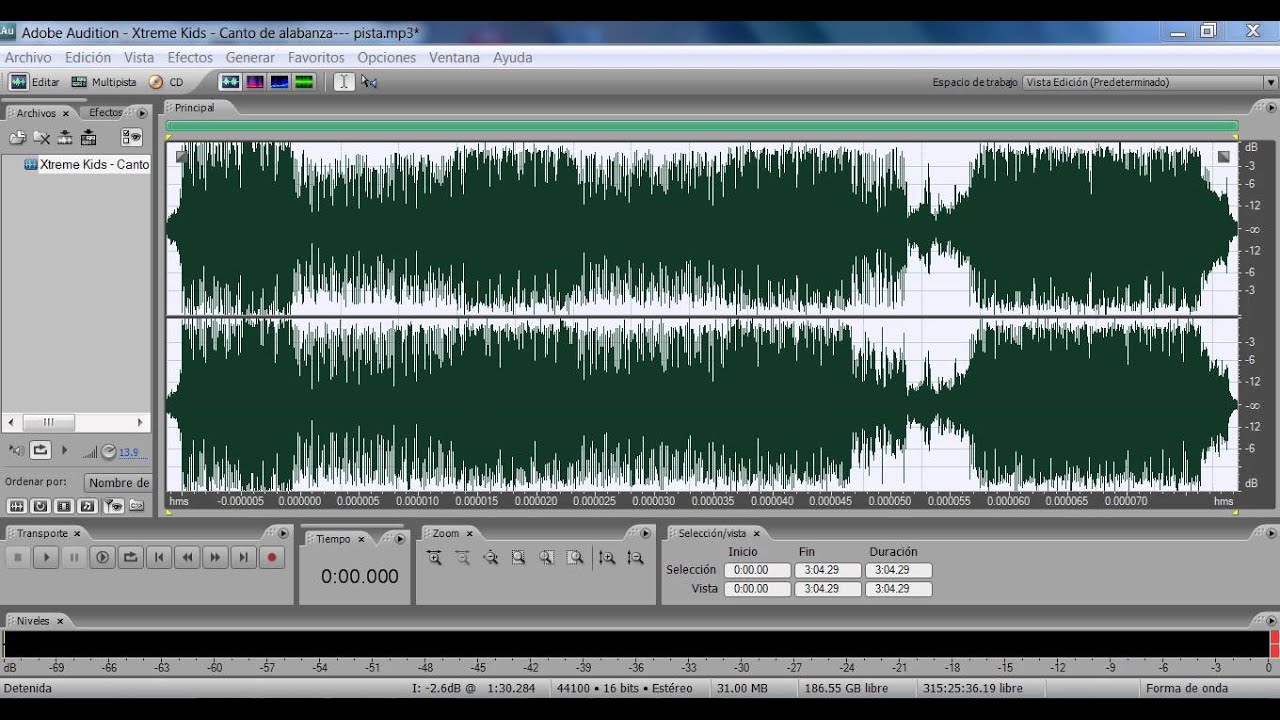Screen dimensions: 1280x720
Task: Switch to Editar (Edit) view
Action: [35, 82]
